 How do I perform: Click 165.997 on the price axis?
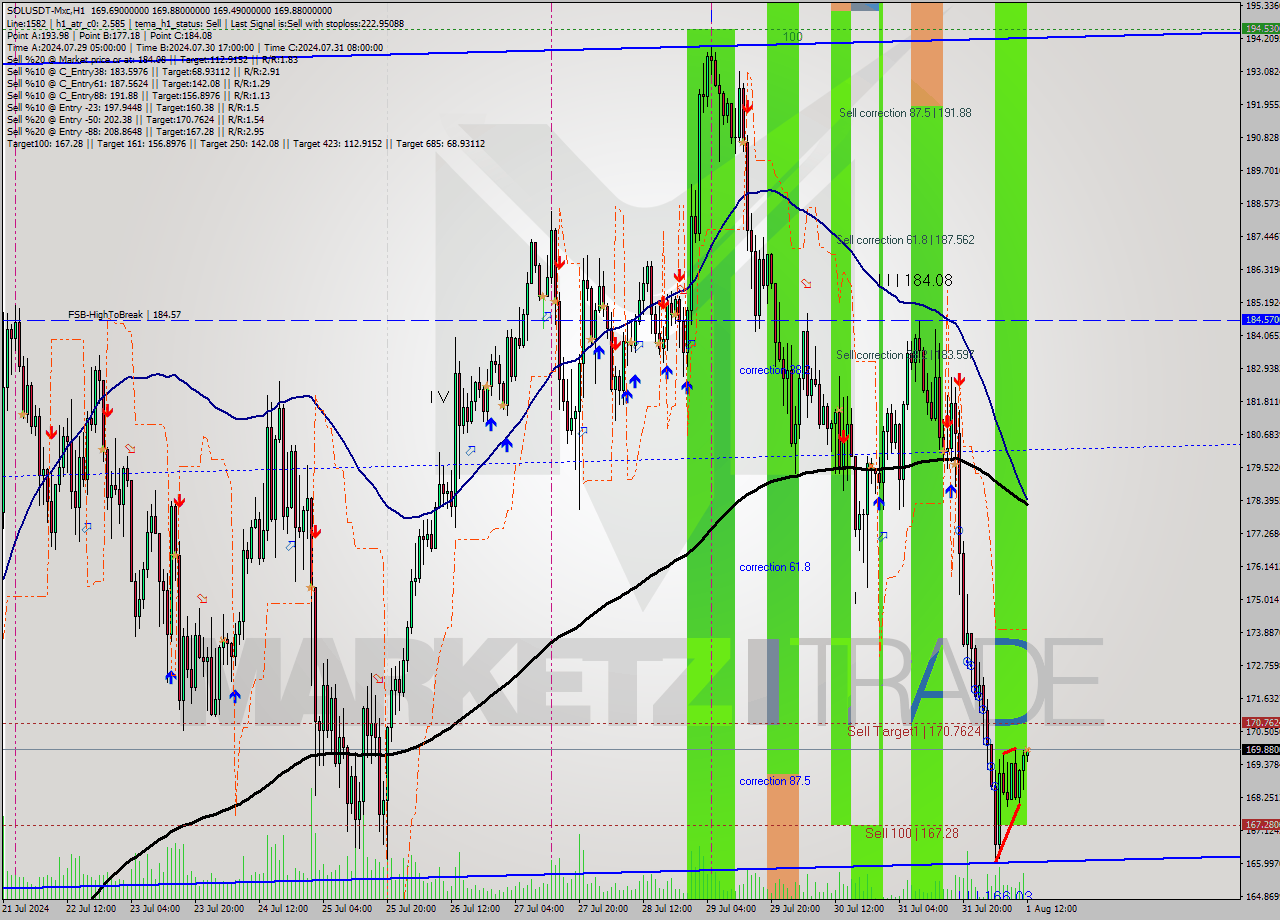[x=1262, y=864]
